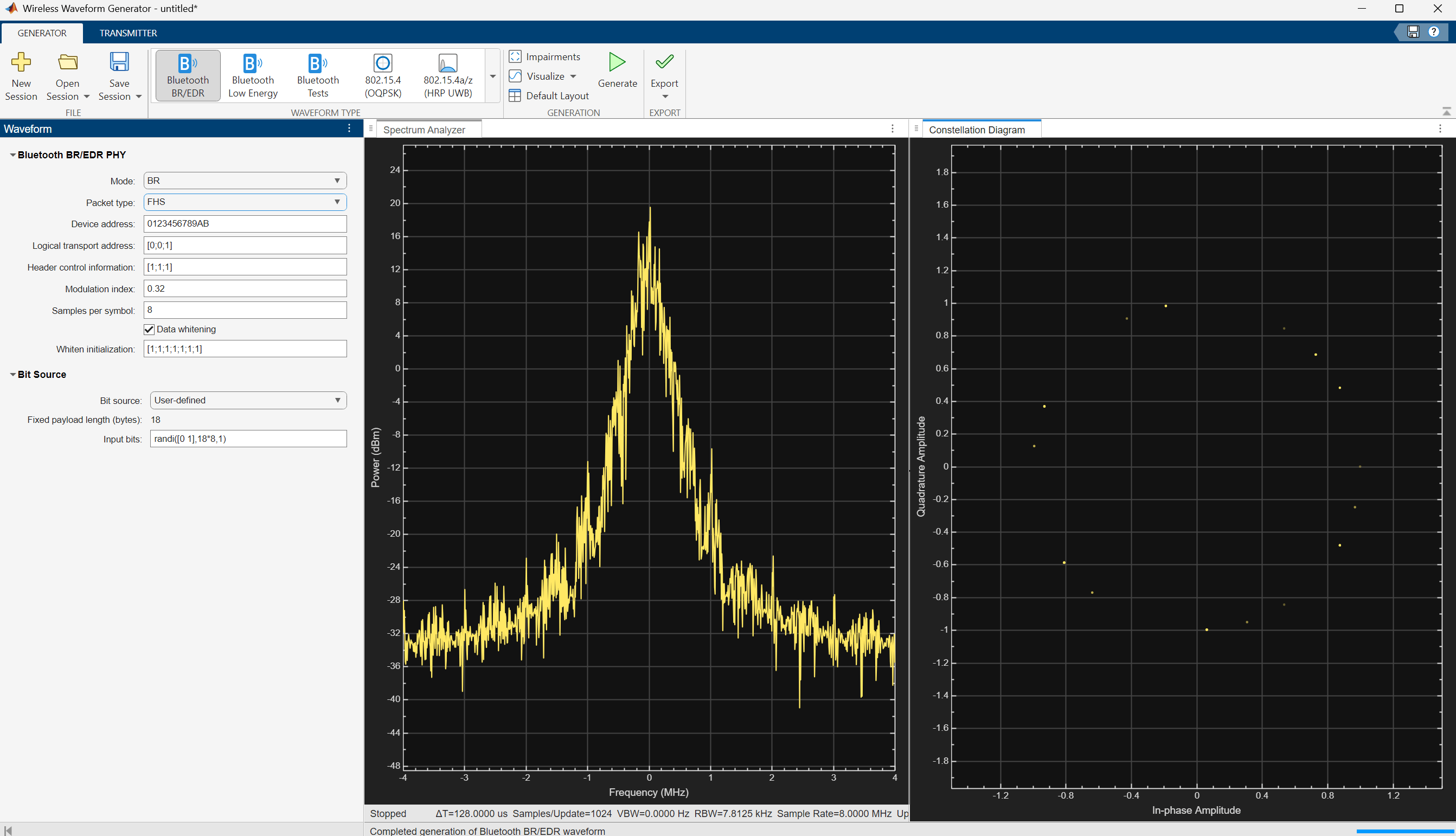Click the Header control information field
The width and height of the screenshot is (1456, 836).
tap(245, 267)
